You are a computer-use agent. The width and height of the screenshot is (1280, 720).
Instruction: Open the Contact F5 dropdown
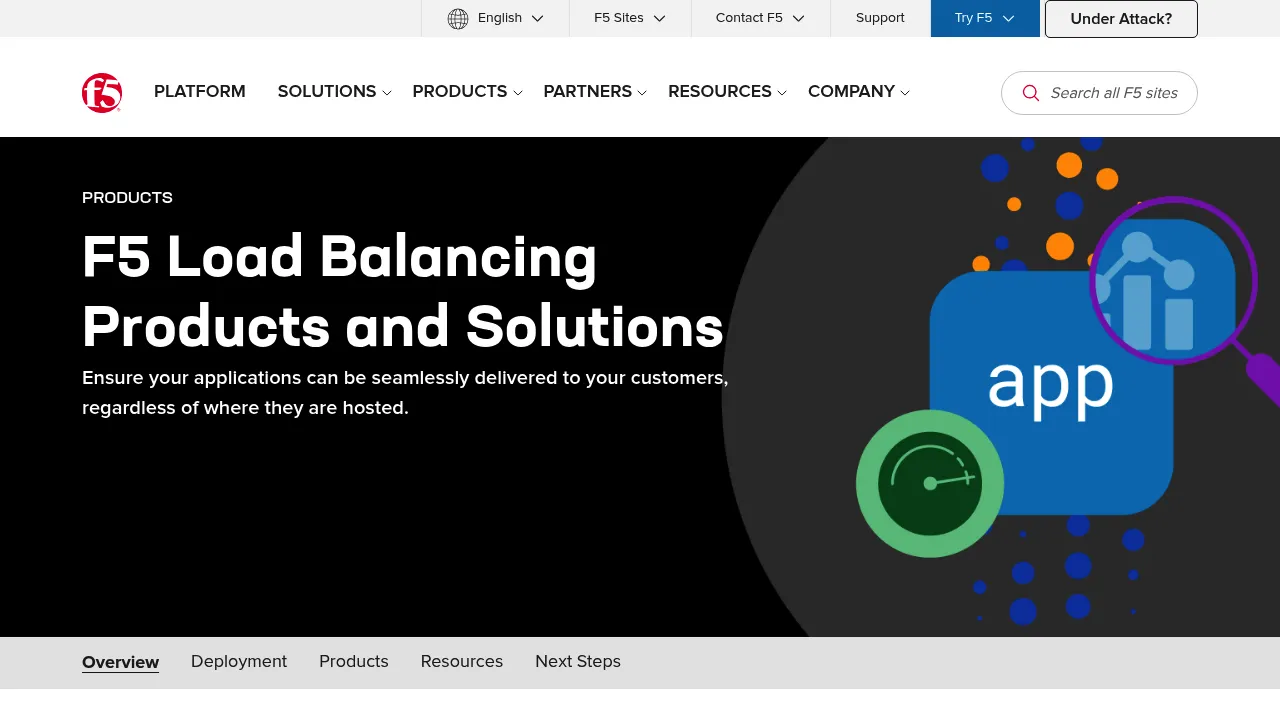760,18
